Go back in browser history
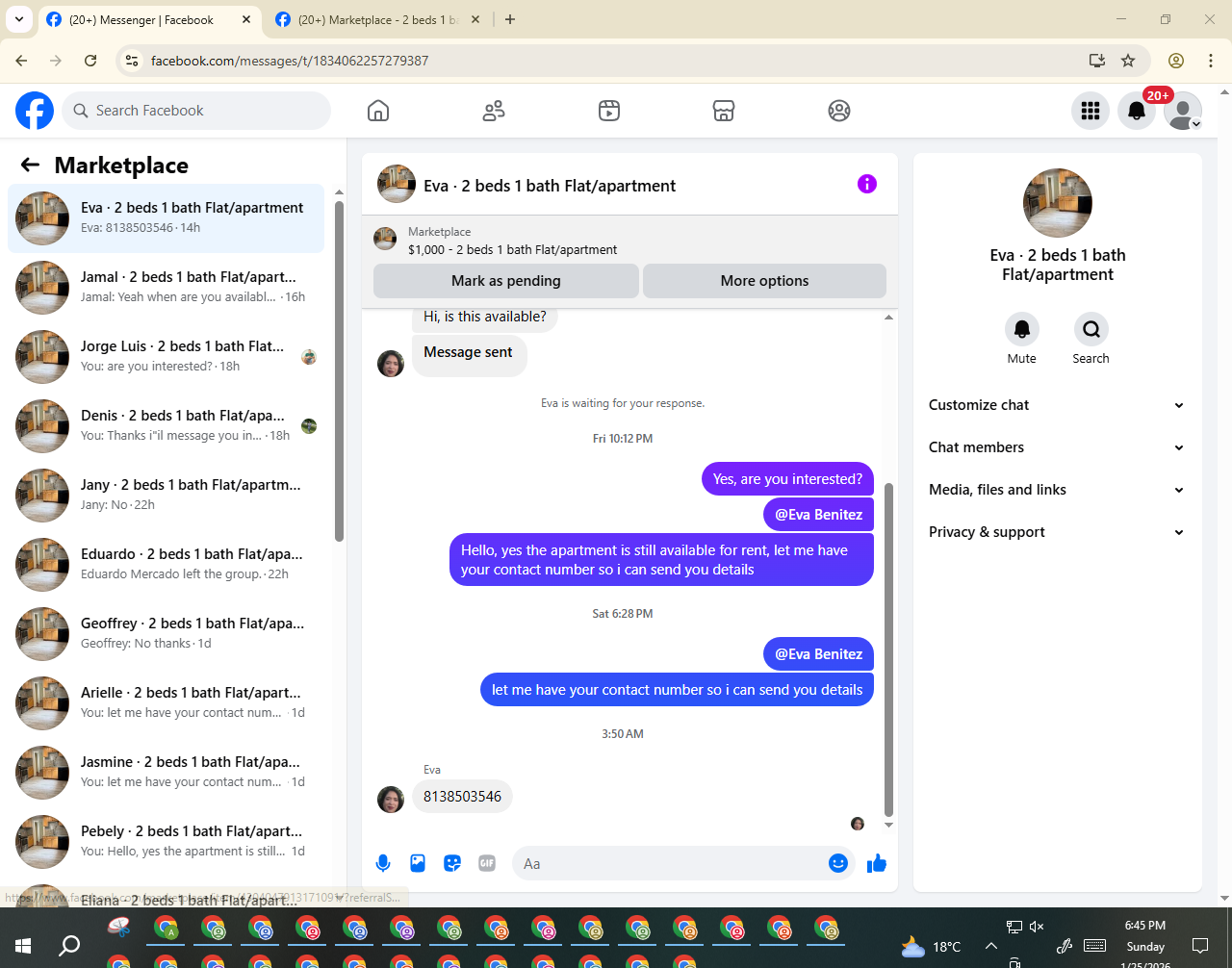The image size is (1232, 968). click(21, 61)
